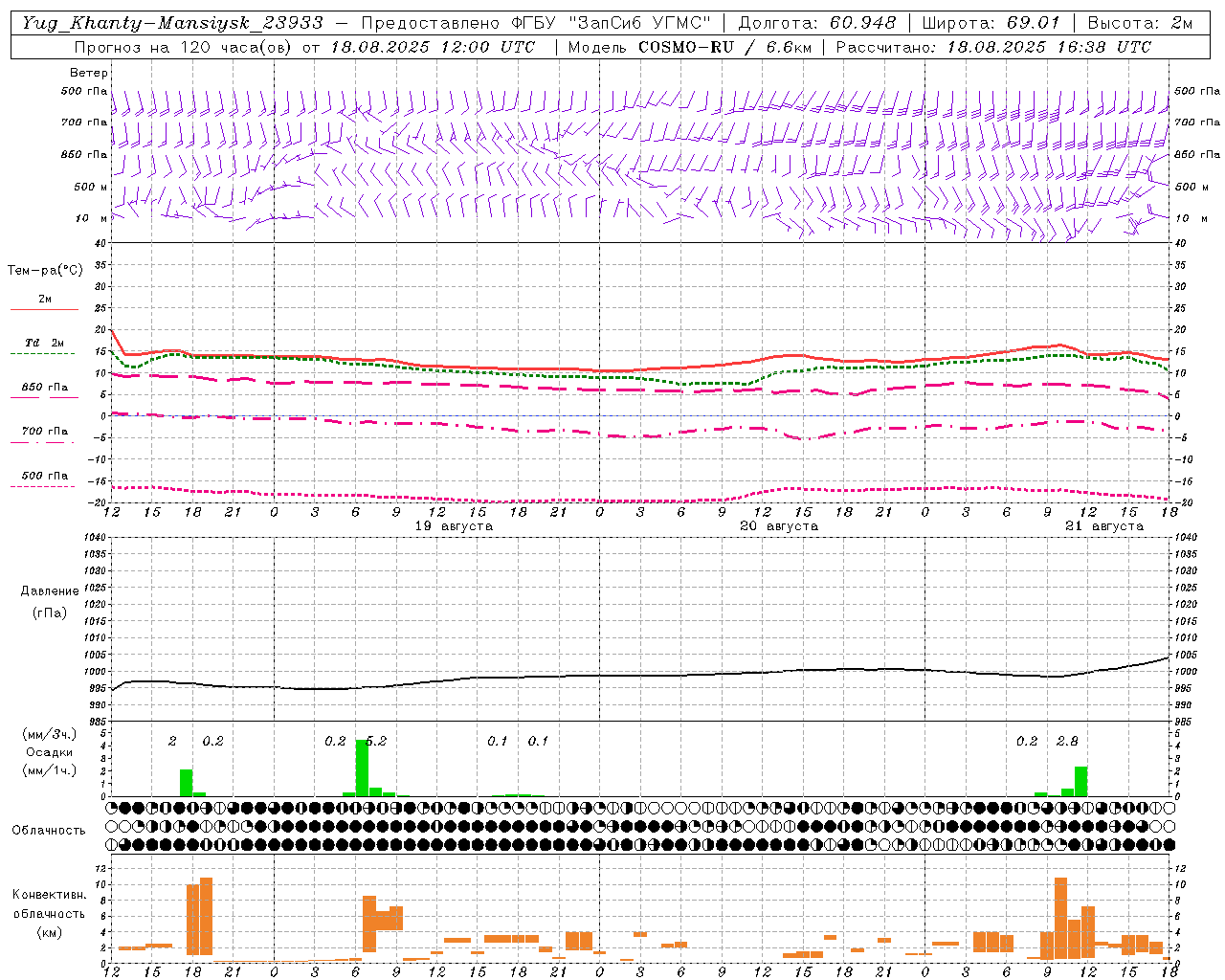Screen dimensions: 1225x980
Task: Click the station title Yug_Khanty-Mansiysk_23933
Action: click(172, 23)
